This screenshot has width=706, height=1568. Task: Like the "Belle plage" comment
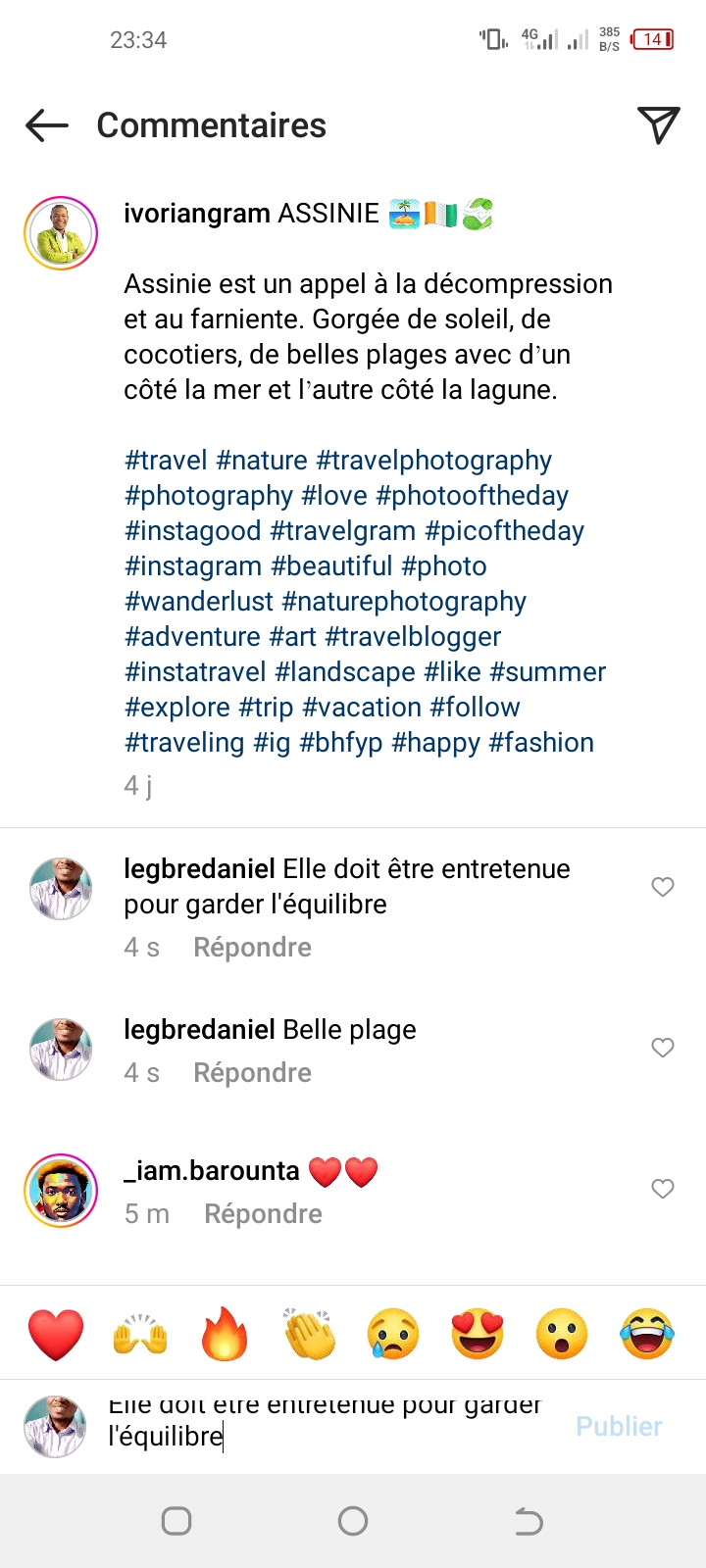tap(663, 1048)
